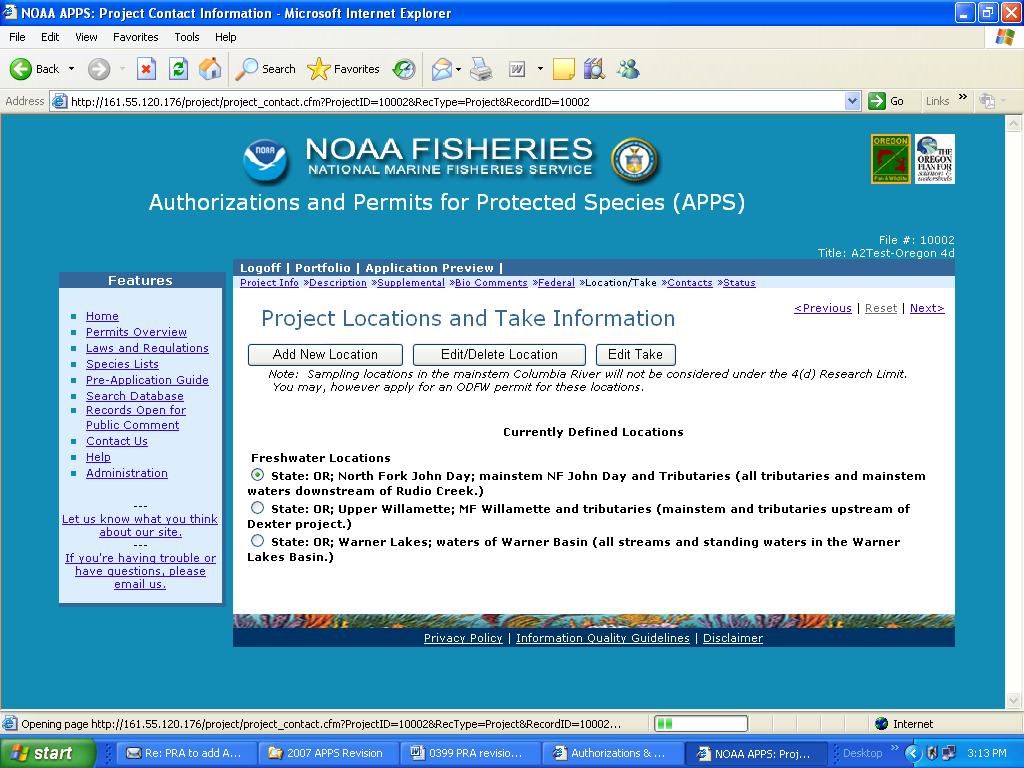This screenshot has width=1024, height=768.
Task: Switch to Re: PRA to add taskbar item
Action: click(187, 753)
